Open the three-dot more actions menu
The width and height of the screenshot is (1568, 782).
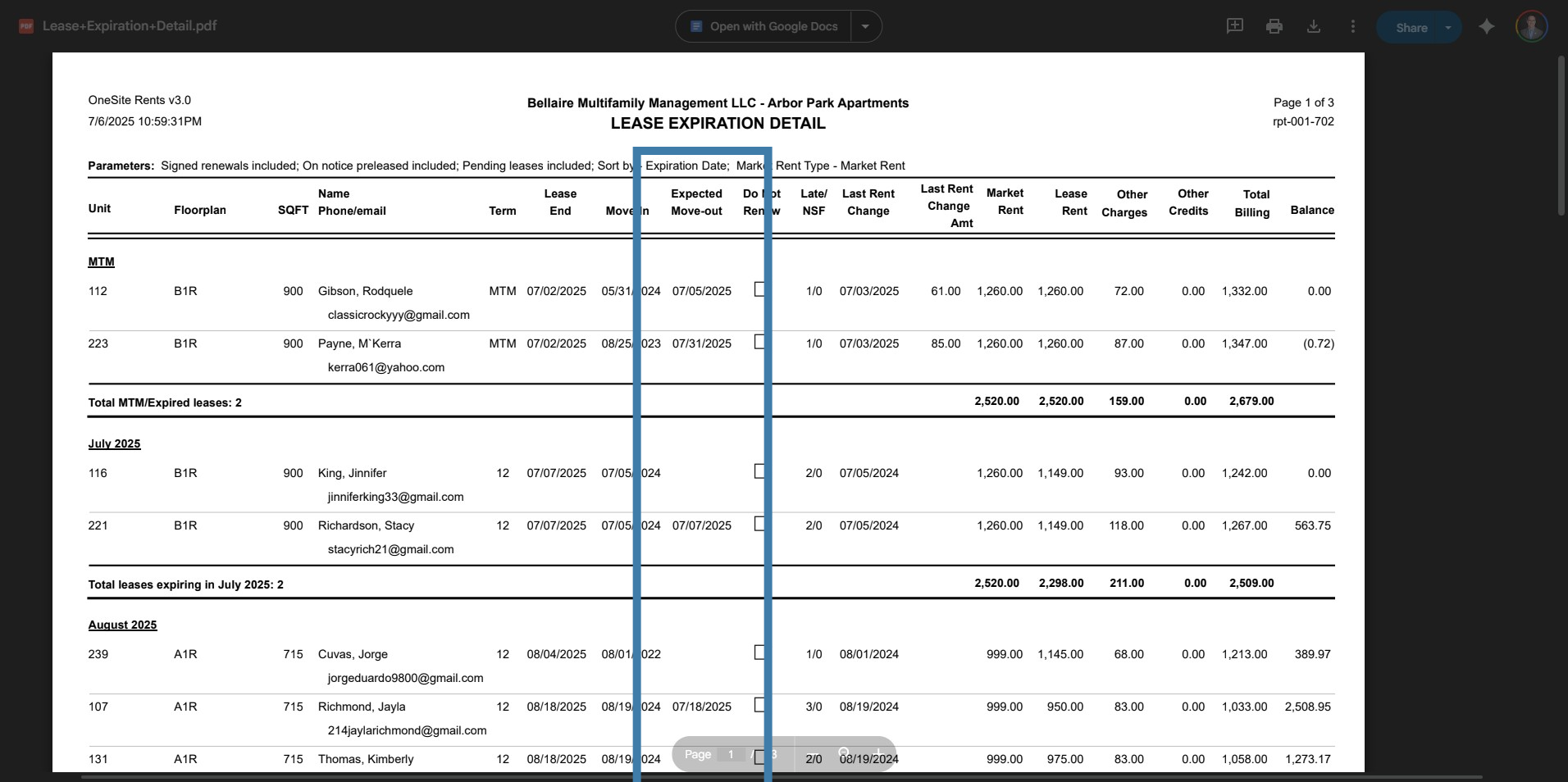[x=1352, y=26]
